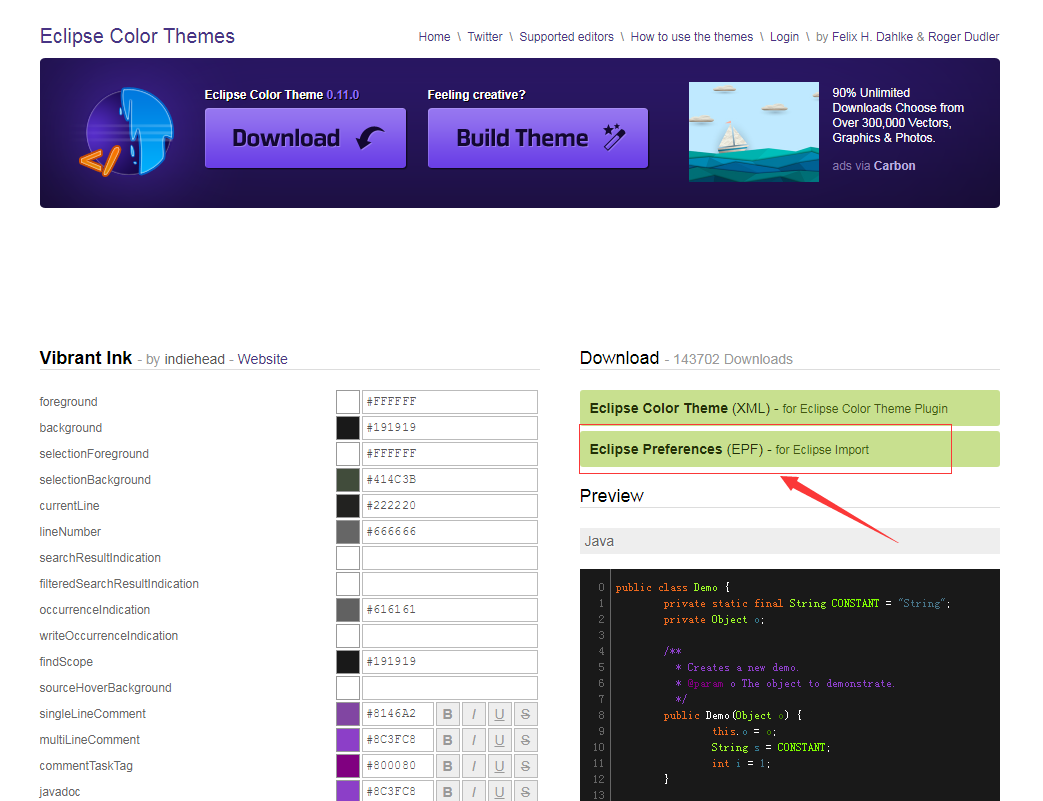Click the findScope #191919 field
This screenshot has height=801, width=1043.
click(450, 662)
